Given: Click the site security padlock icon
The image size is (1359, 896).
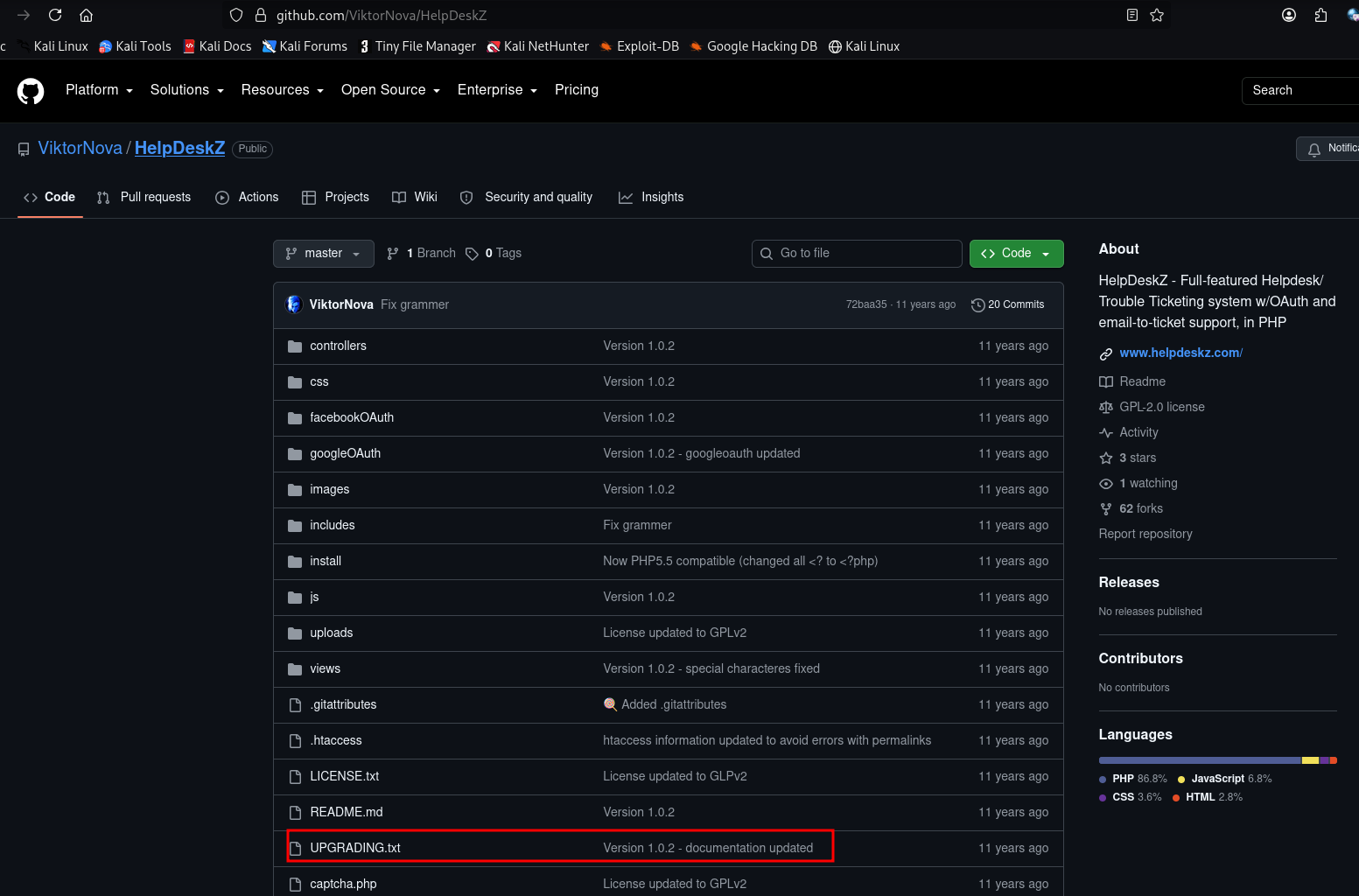Looking at the screenshot, I should coord(260,15).
